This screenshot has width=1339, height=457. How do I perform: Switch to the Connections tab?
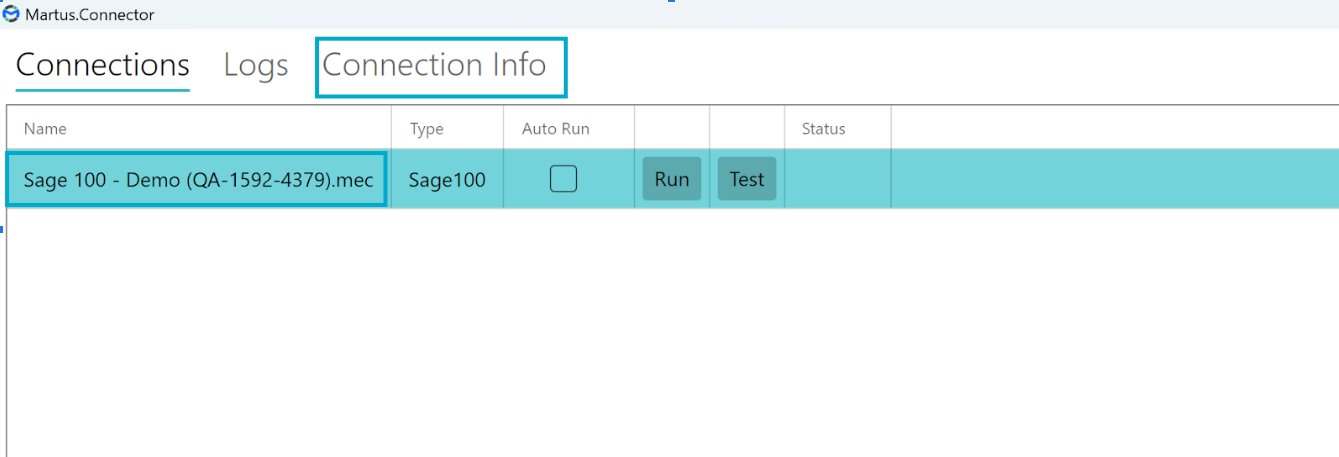(x=103, y=66)
